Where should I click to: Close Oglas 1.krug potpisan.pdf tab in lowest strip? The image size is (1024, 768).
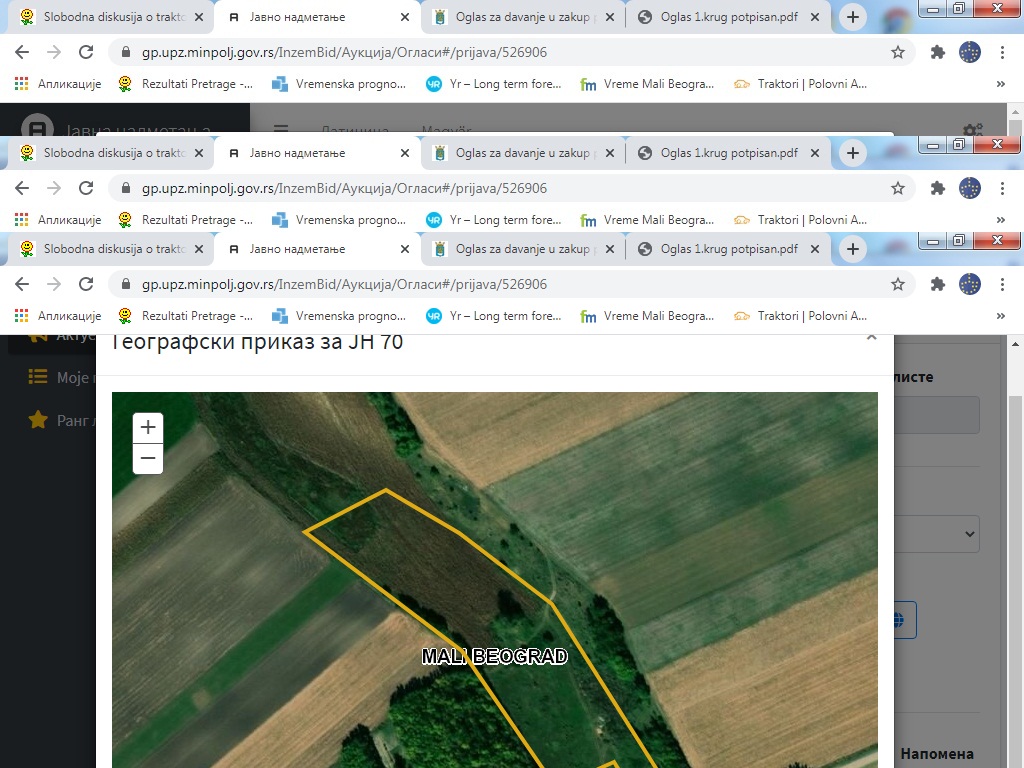click(x=815, y=249)
